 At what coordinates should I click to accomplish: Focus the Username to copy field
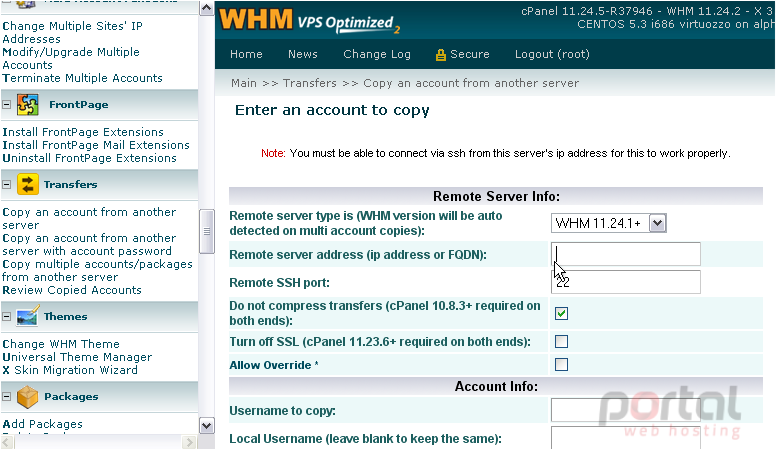(x=626, y=410)
